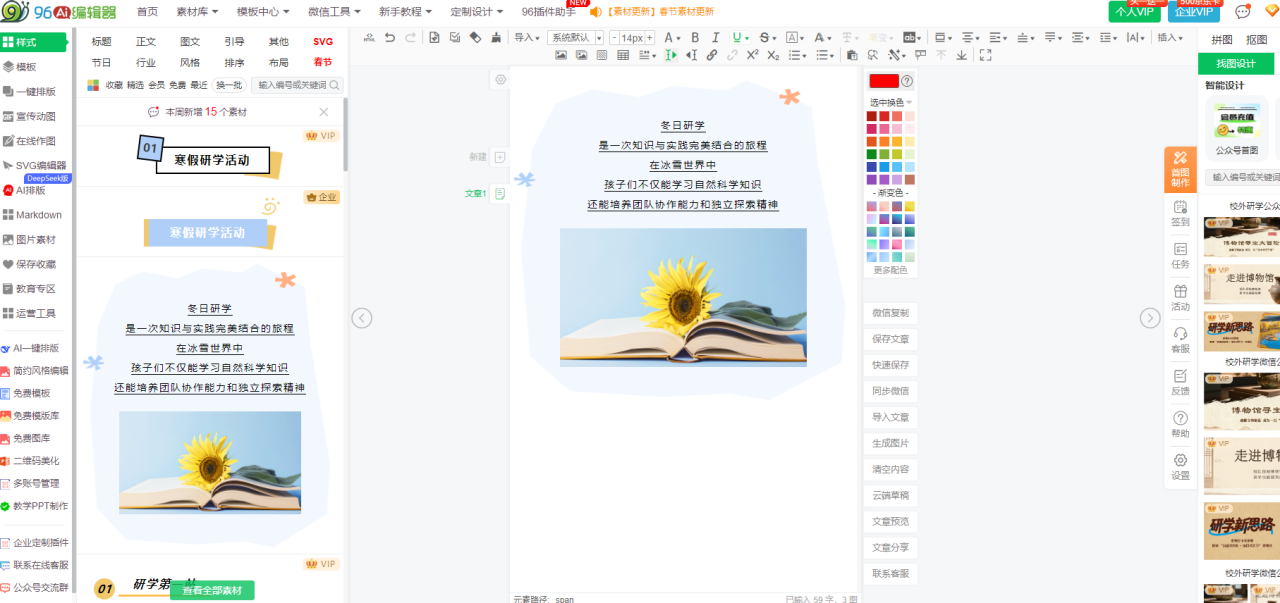Image resolution: width=1280 pixels, height=603 pixels.
Task: Click the Bold formatting icon
Action: click(x=694, y=38)
